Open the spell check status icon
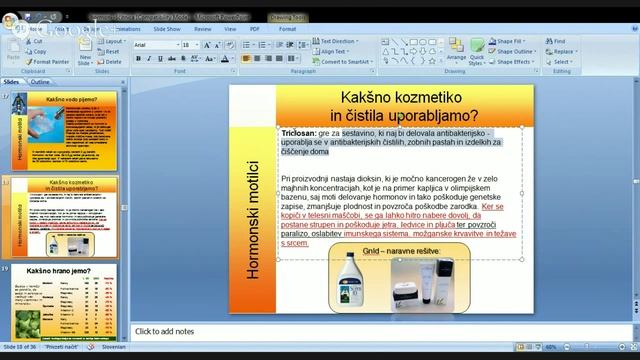The height and width of the screenshot is (360, 640). point(91,347)
